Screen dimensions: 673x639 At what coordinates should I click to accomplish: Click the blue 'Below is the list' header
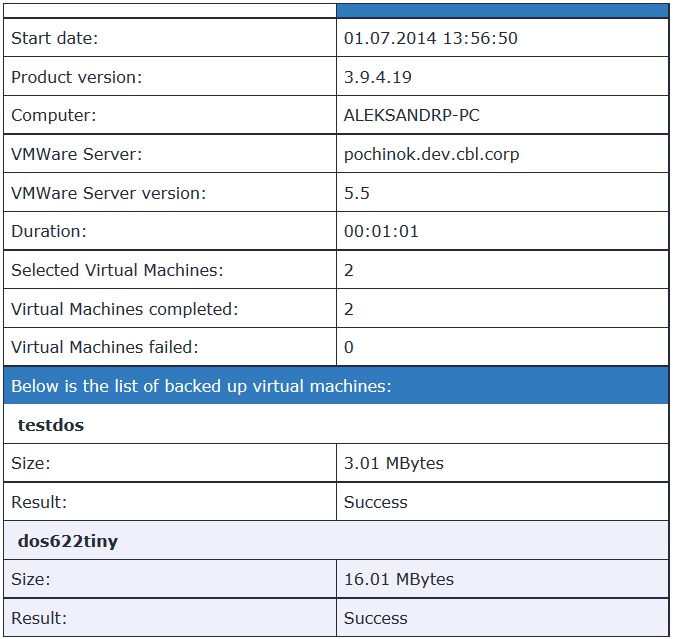click(201, 386)
